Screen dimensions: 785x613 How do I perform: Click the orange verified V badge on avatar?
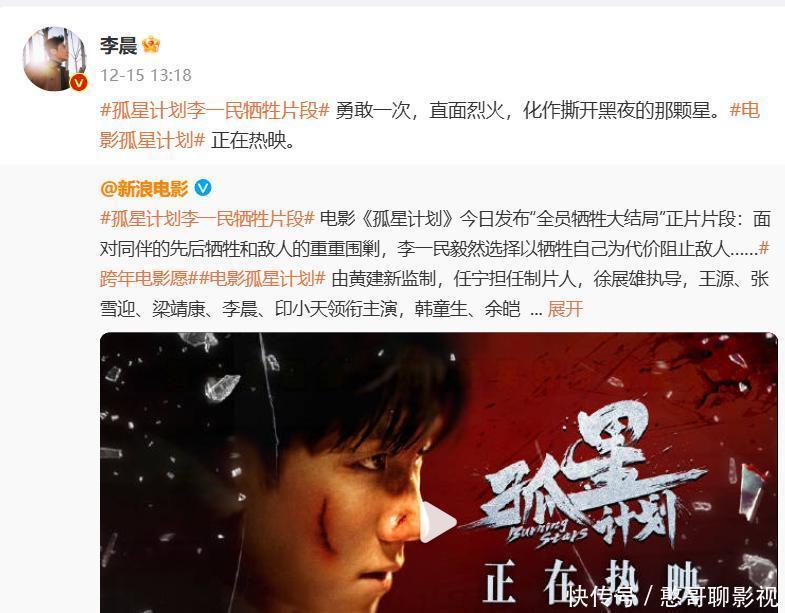click(79, 83)
